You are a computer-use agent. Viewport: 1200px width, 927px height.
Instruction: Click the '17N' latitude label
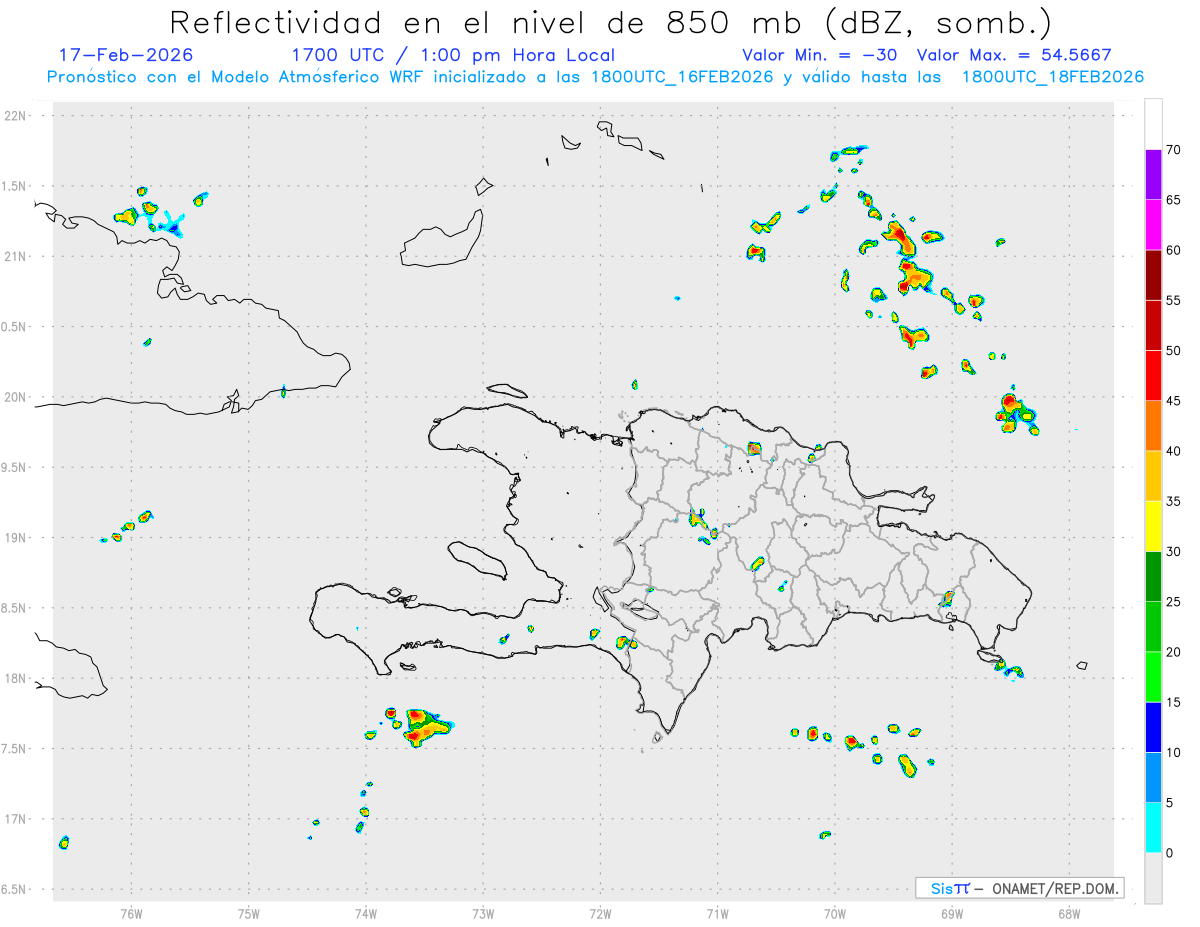(16, 819)
